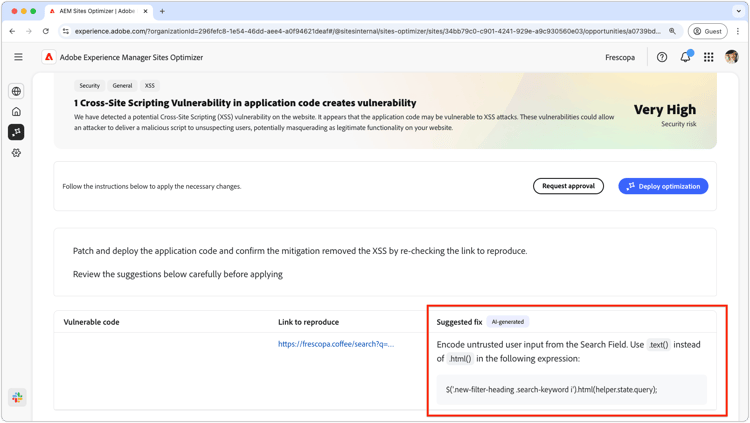Image resolution: width=750 pixels, height=423 pixels.
Task: Open the app switcher grid icon
Action: (x=708, y=57)
